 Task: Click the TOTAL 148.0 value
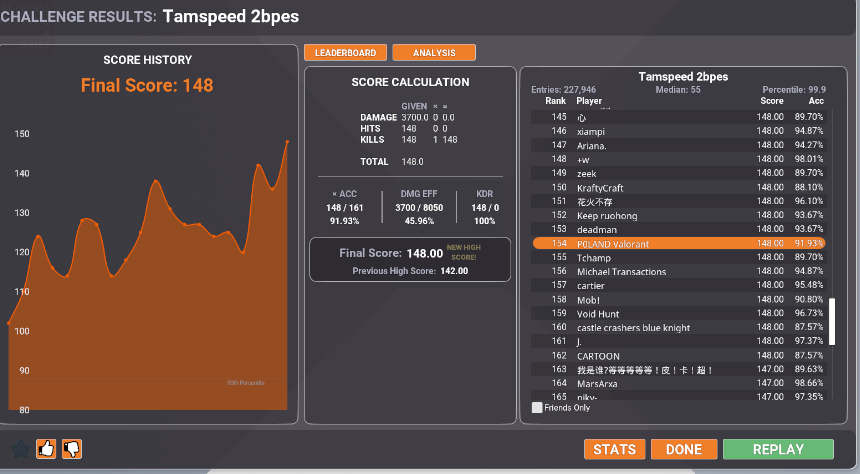[412, 162]
